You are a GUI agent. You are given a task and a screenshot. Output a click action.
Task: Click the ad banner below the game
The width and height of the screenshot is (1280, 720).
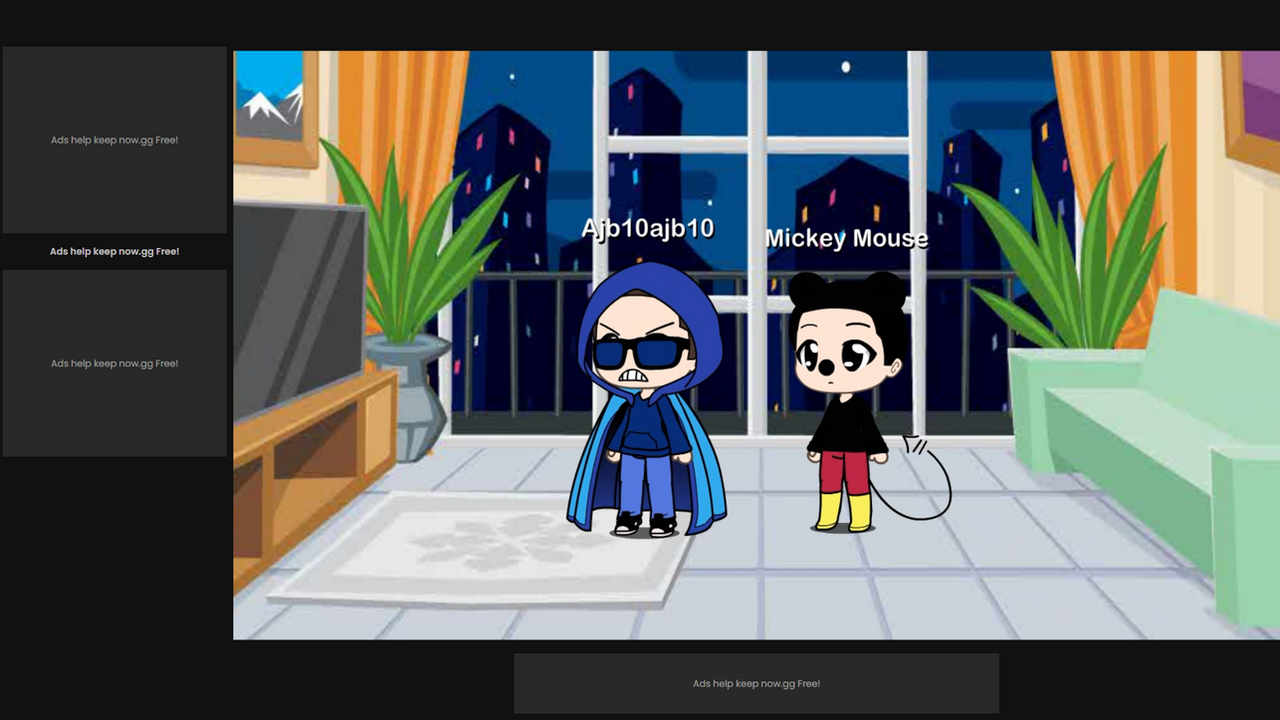[x=756, y=684]
